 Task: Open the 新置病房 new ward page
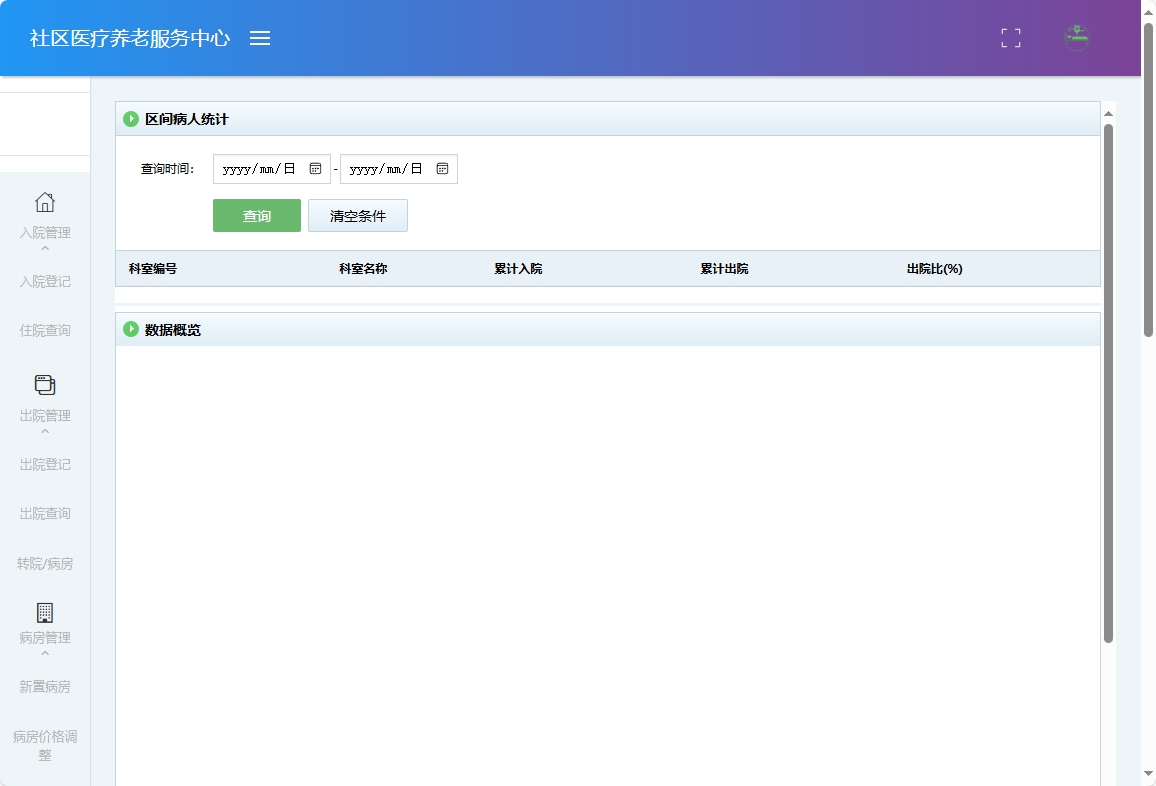(45, 686)
